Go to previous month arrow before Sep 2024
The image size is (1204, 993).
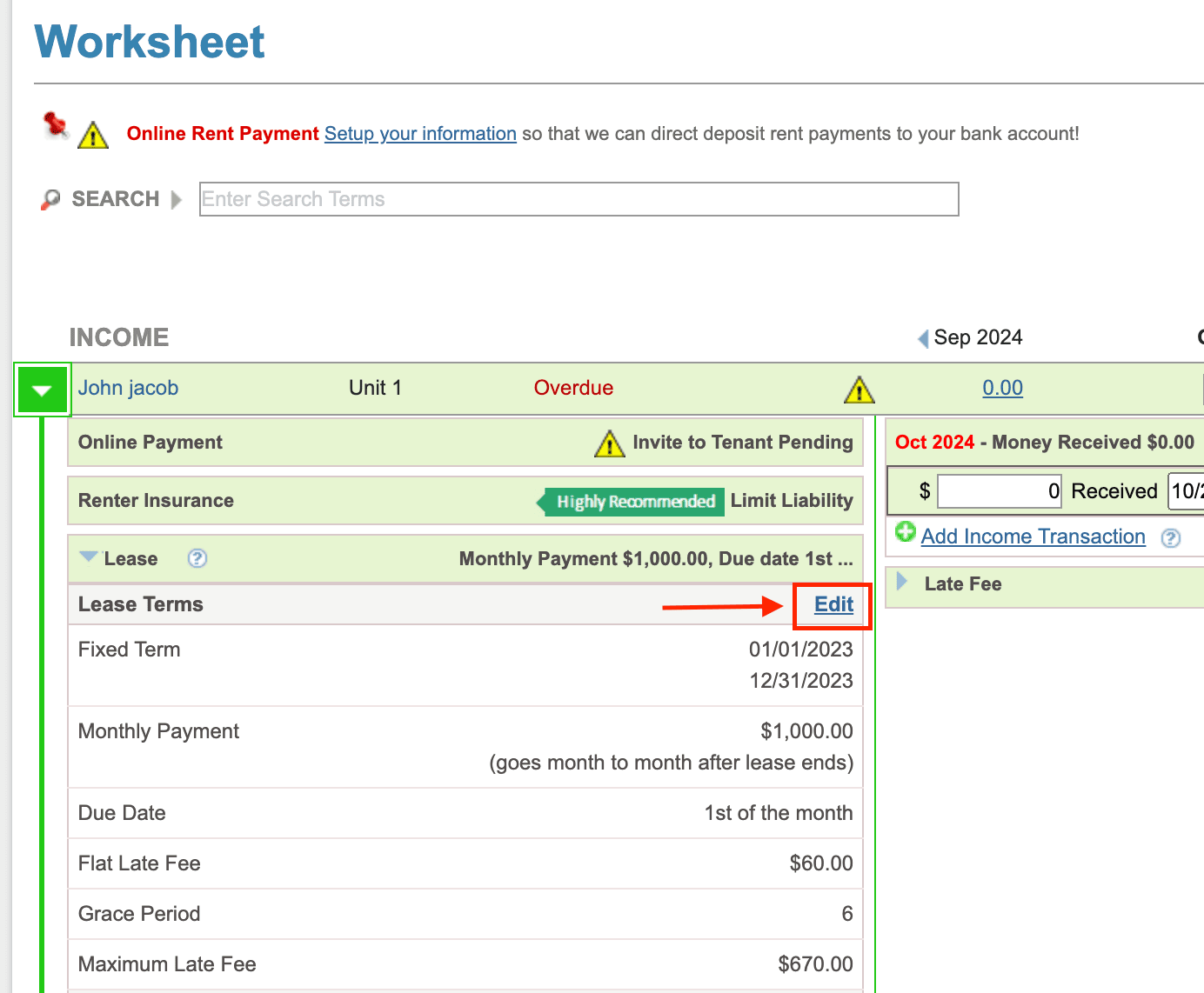(923, 338)
